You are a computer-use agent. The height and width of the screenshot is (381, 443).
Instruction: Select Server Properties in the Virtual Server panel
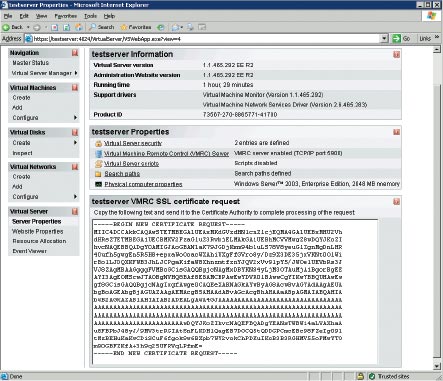pos(37,221)
